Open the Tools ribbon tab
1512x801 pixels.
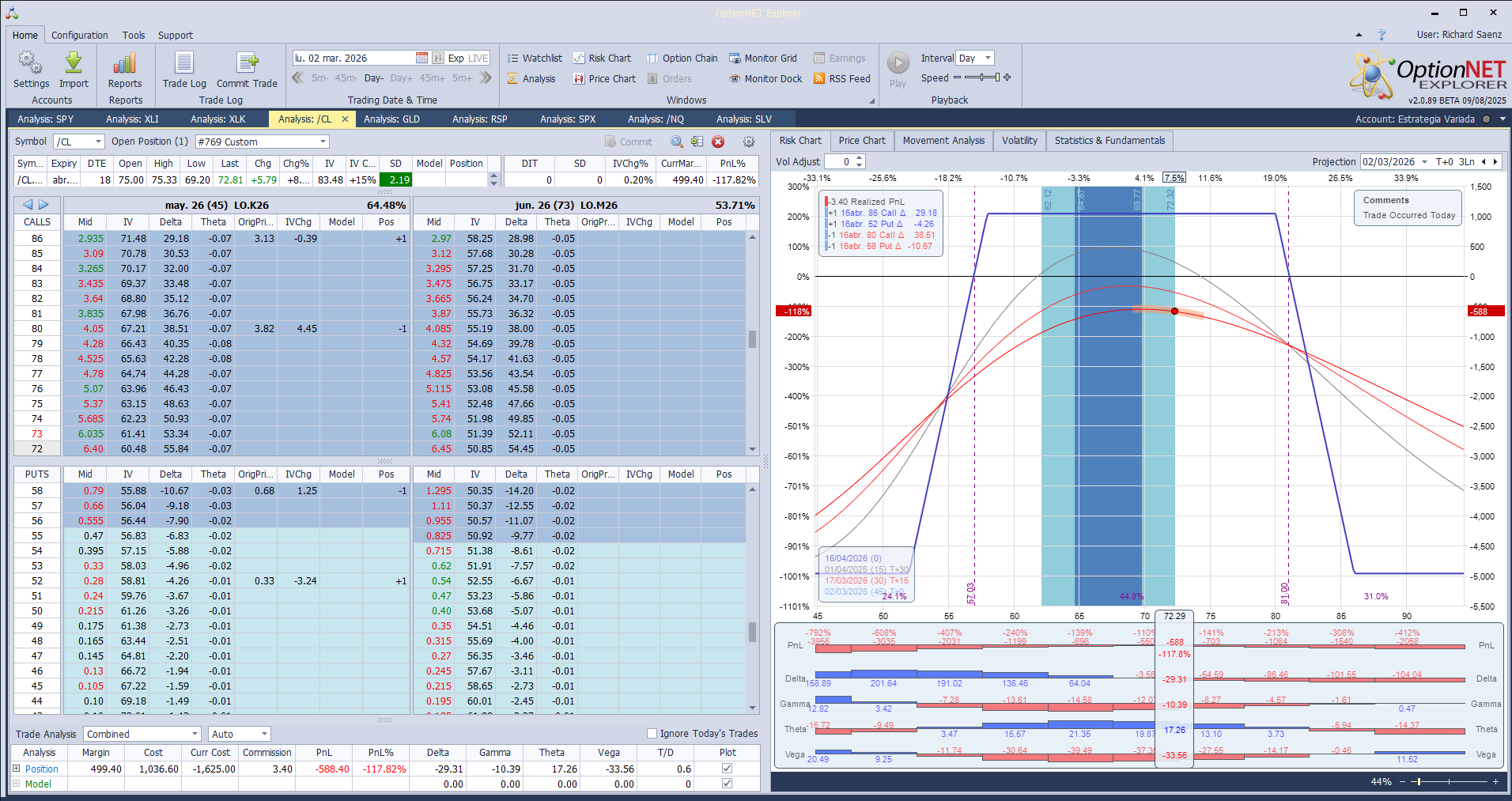[134, 35]
